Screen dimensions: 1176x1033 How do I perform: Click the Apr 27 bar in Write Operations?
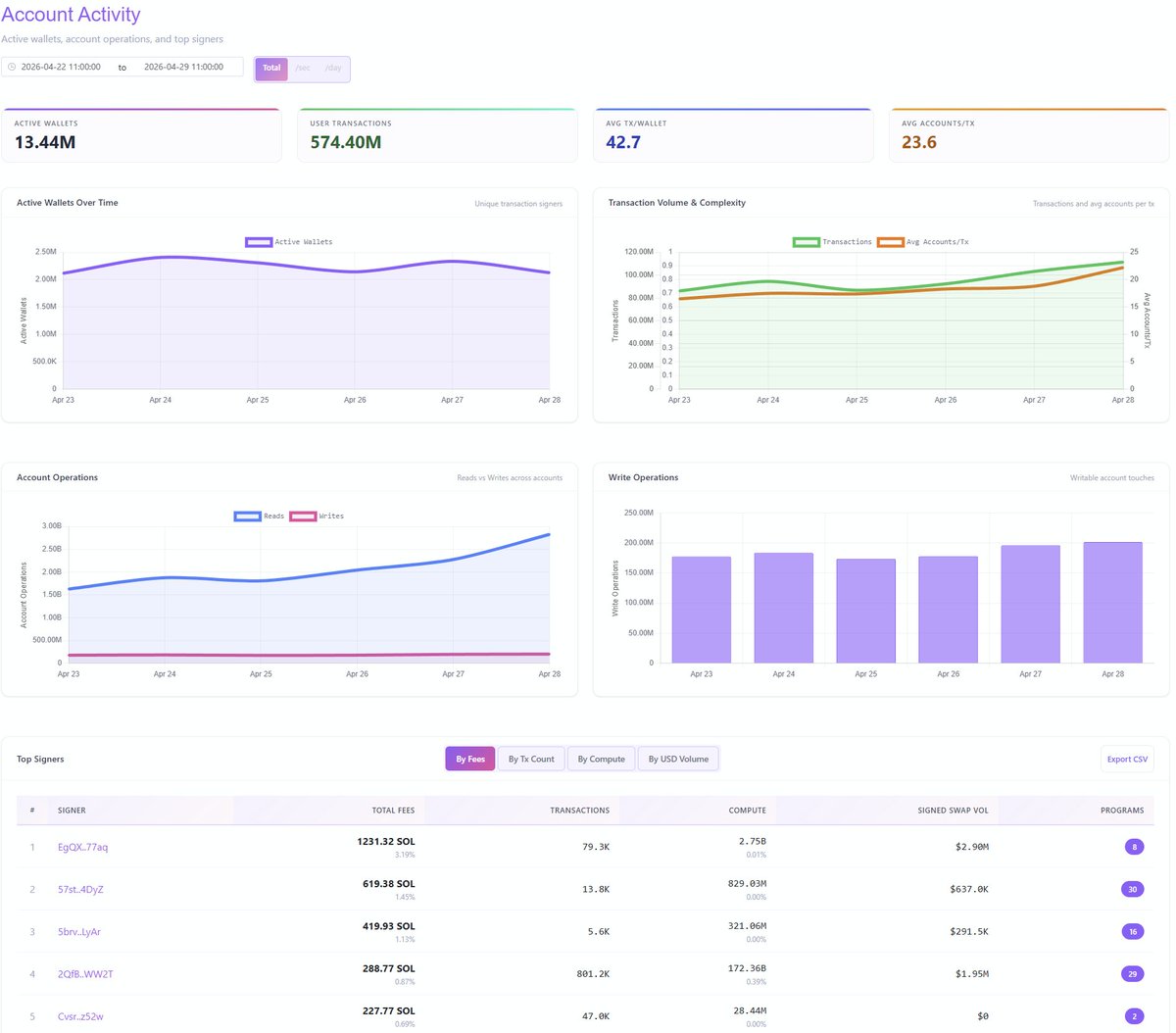click(1030, 604)
